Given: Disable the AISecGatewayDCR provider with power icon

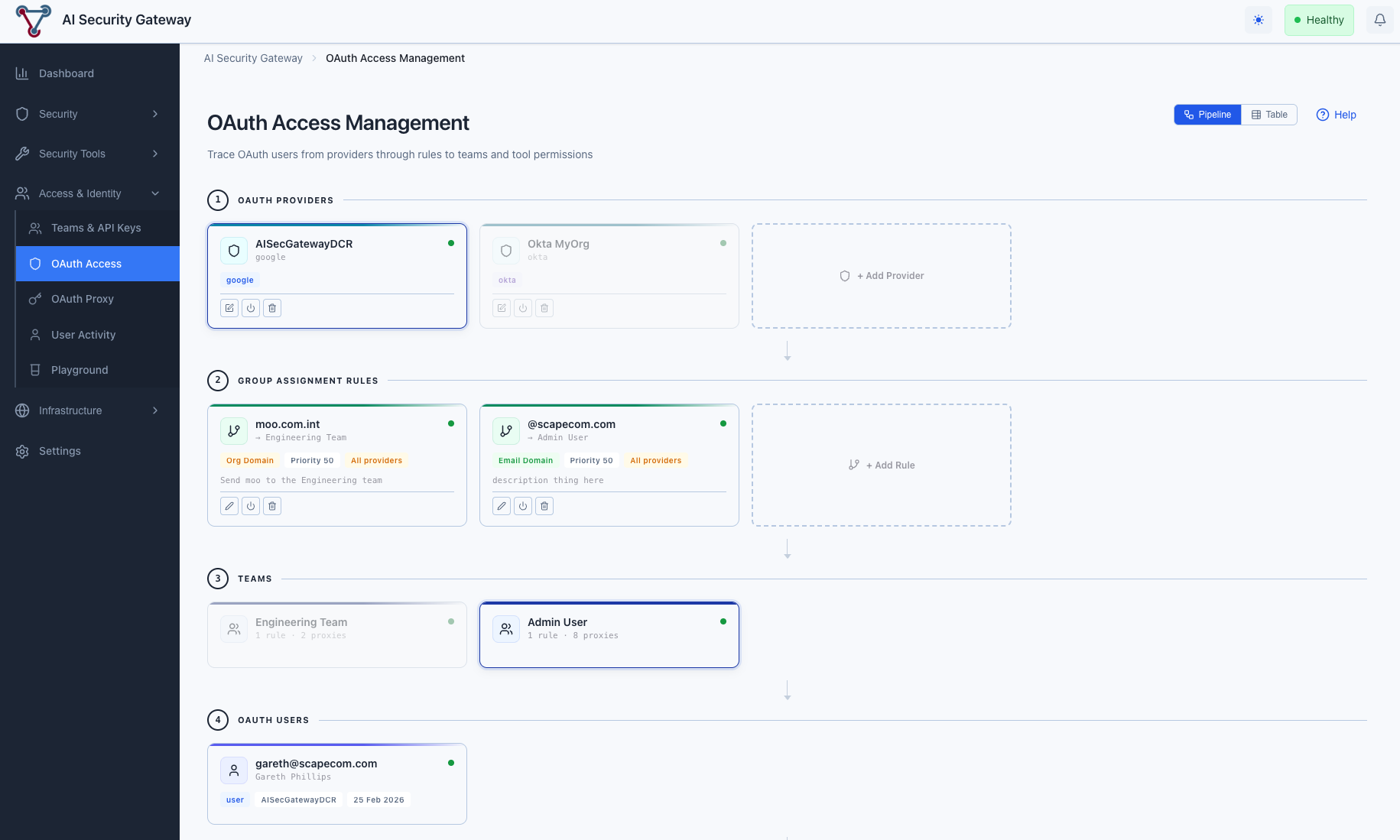Looking at the screenshot, I should pos(250,307).
